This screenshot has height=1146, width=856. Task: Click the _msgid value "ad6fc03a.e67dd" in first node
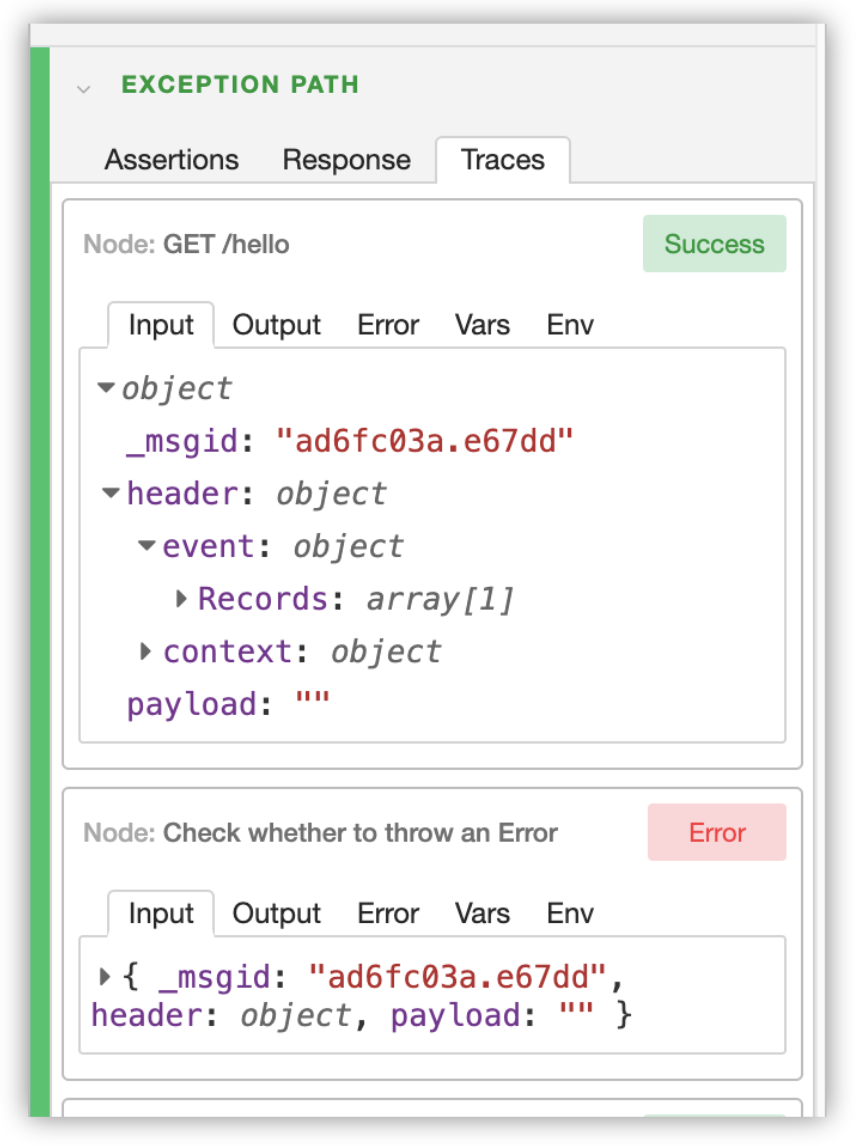click(x=425, y=441)
